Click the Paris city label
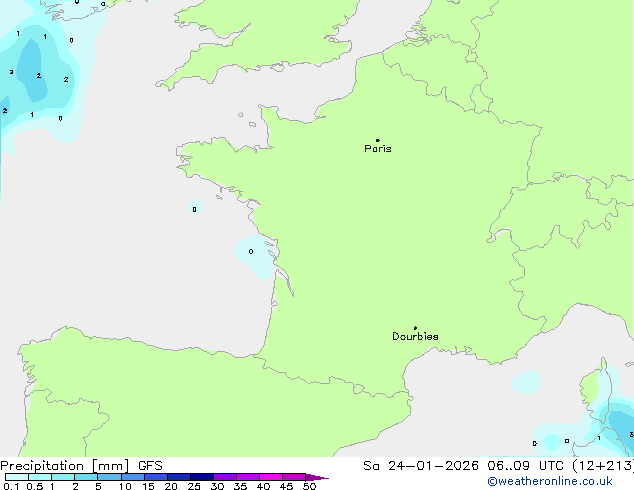This screenshot has width=634, height=490. click(x=378, y=149)
